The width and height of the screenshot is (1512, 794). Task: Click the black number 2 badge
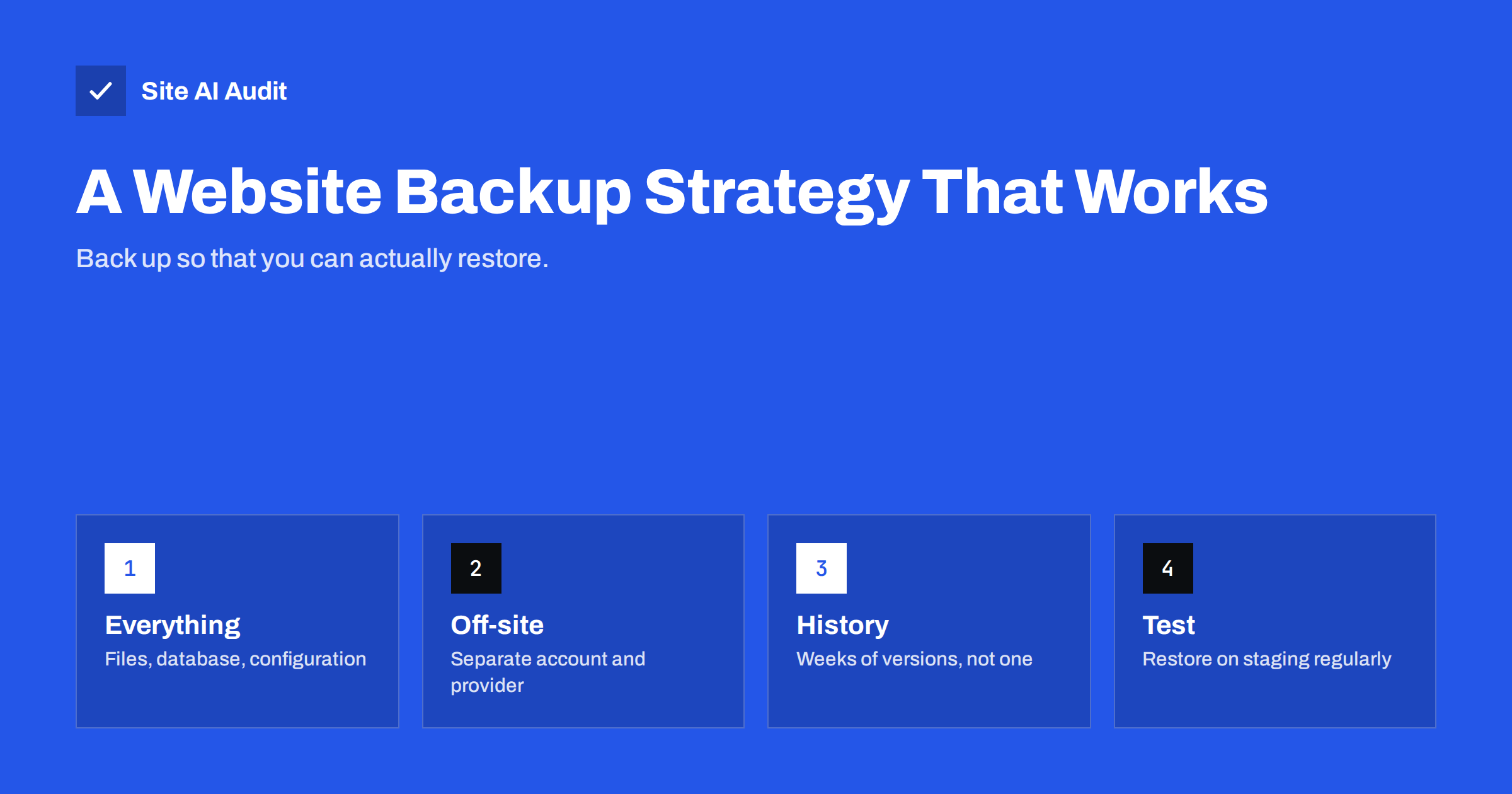(x=476, y=568)
